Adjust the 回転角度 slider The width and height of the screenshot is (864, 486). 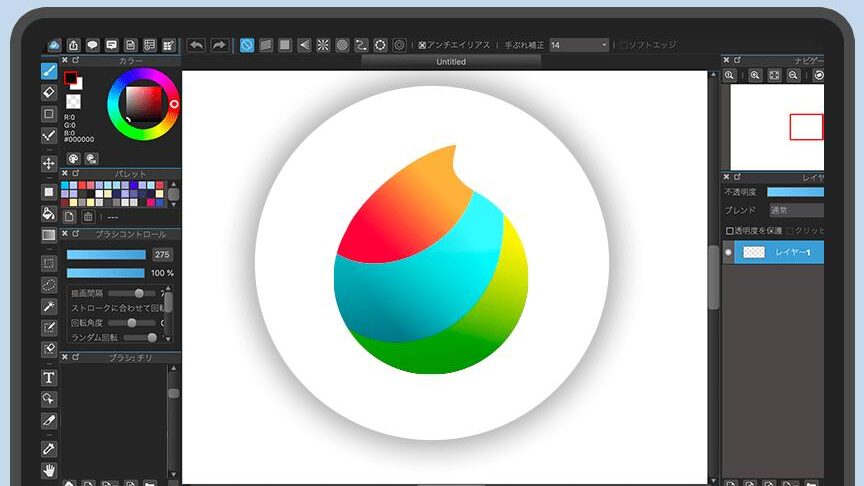(x=132, y=322)
